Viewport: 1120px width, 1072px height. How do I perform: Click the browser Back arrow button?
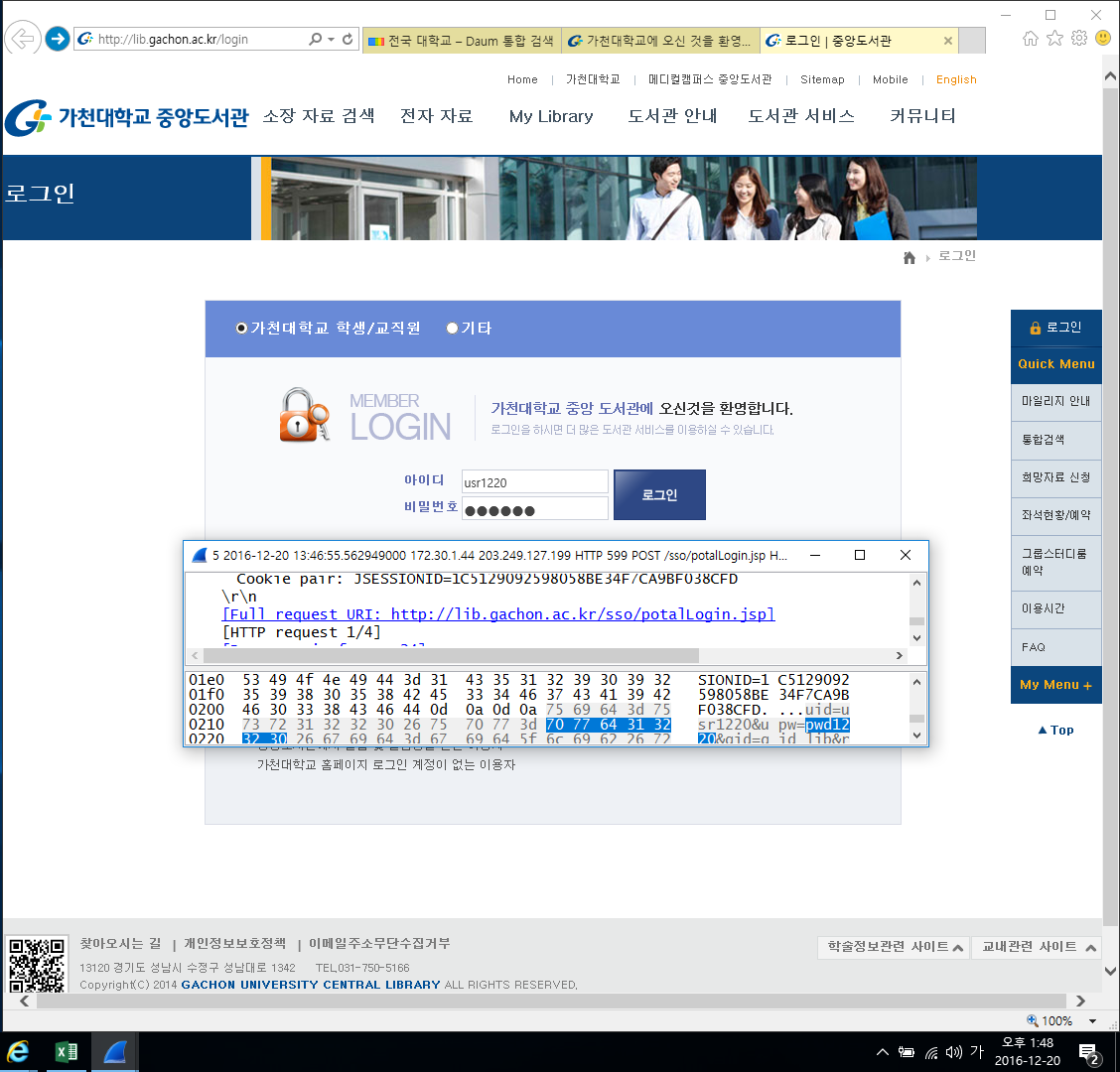[x=22, y=39]
